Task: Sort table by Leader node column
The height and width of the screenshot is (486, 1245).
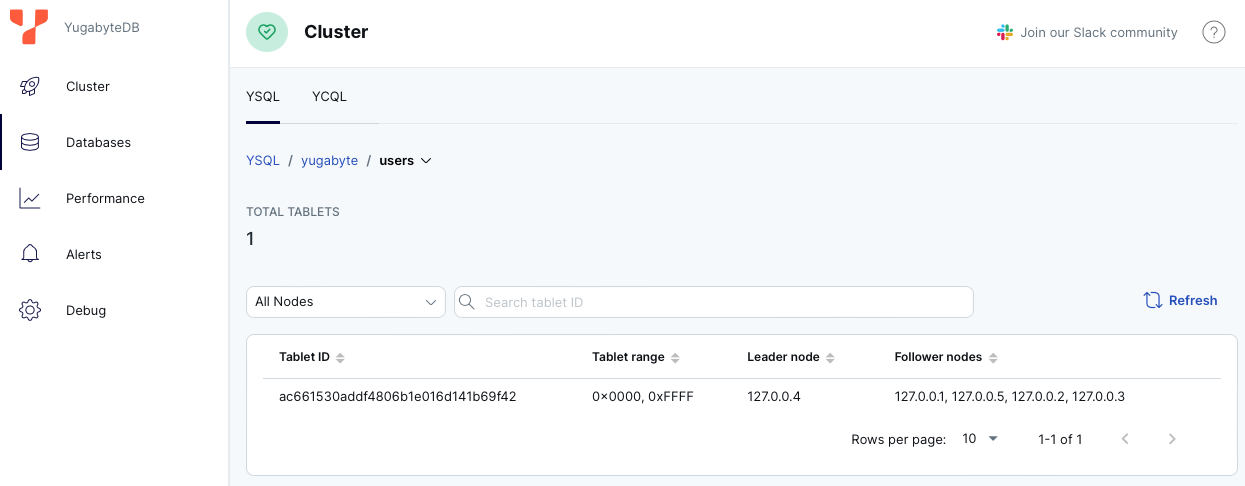Action: pos(830,358)
